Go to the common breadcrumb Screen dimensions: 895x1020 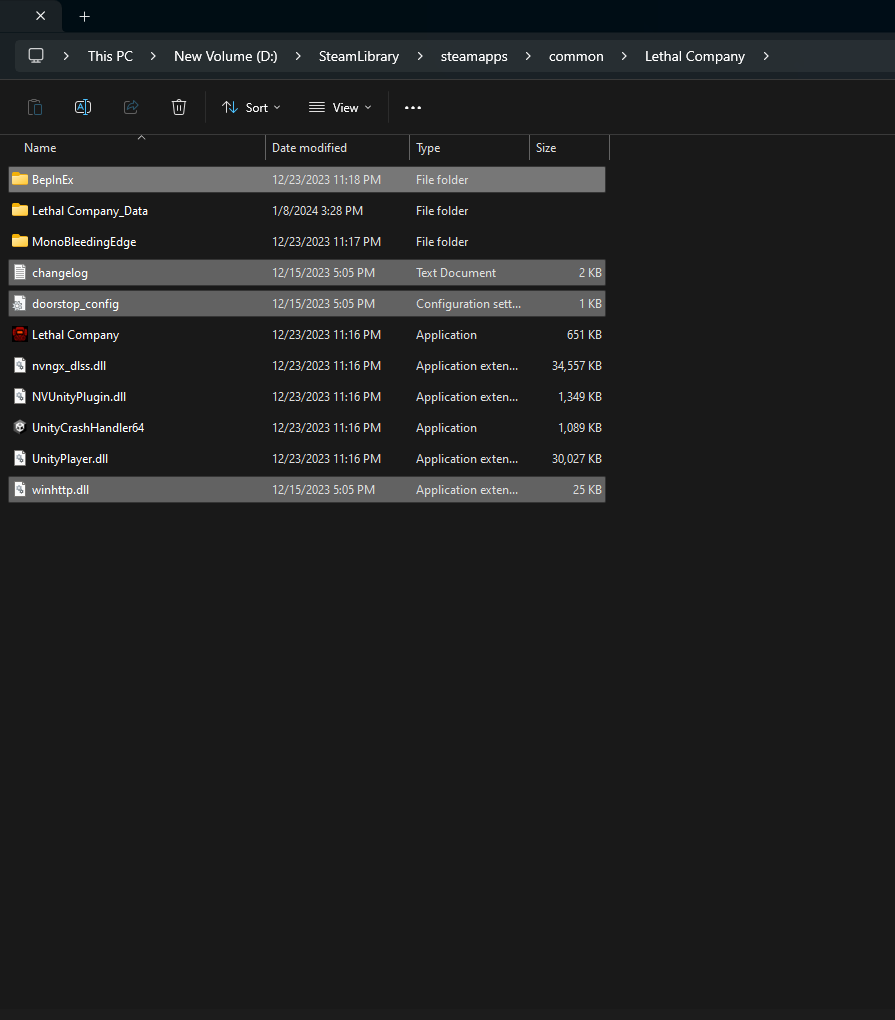point(576,56)
